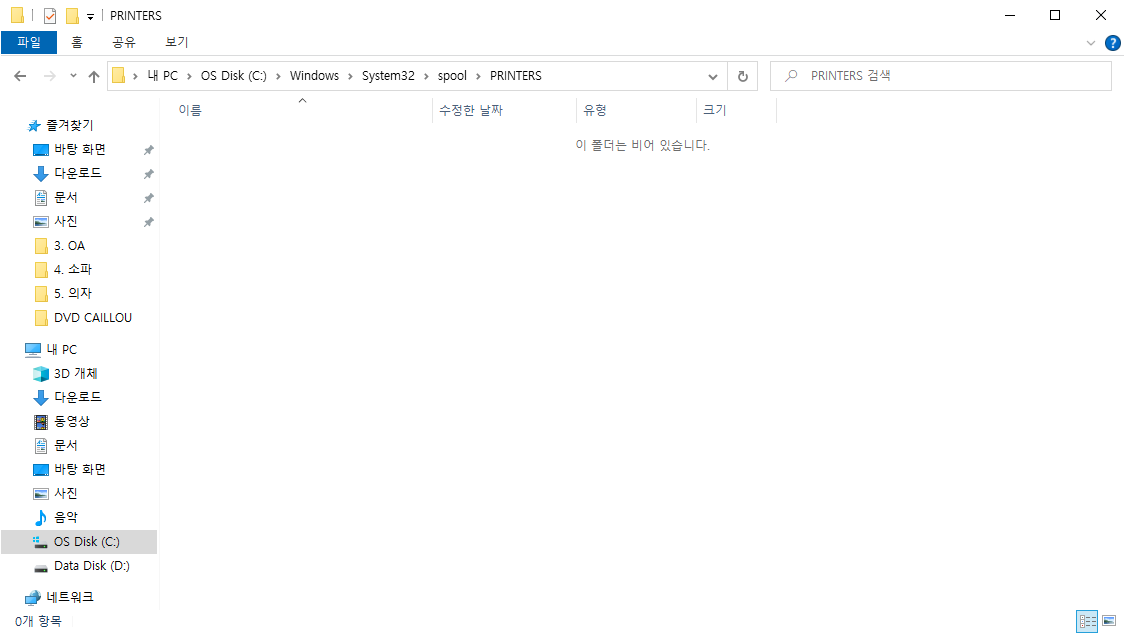Image resolution: width=1125 pixels, height=634 pixels.
Task: Click the 문서 icon under 내 PC
Action: [x=41, y=445]
